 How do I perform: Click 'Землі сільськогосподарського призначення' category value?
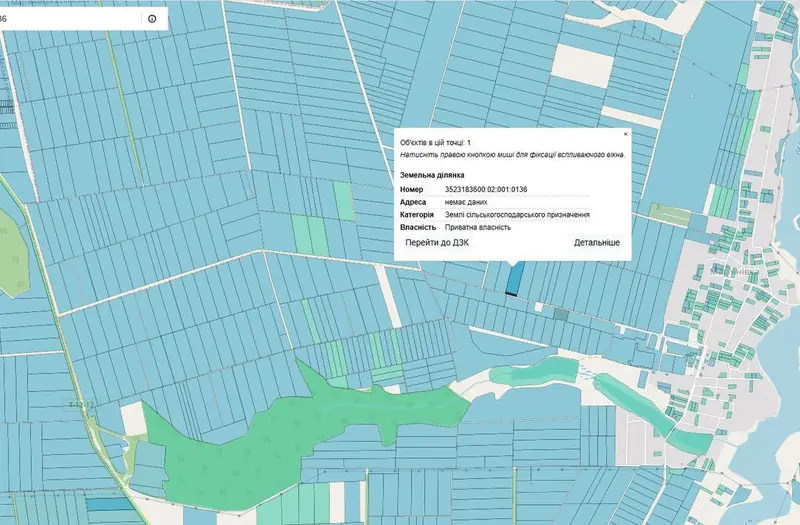coord(517,215)
